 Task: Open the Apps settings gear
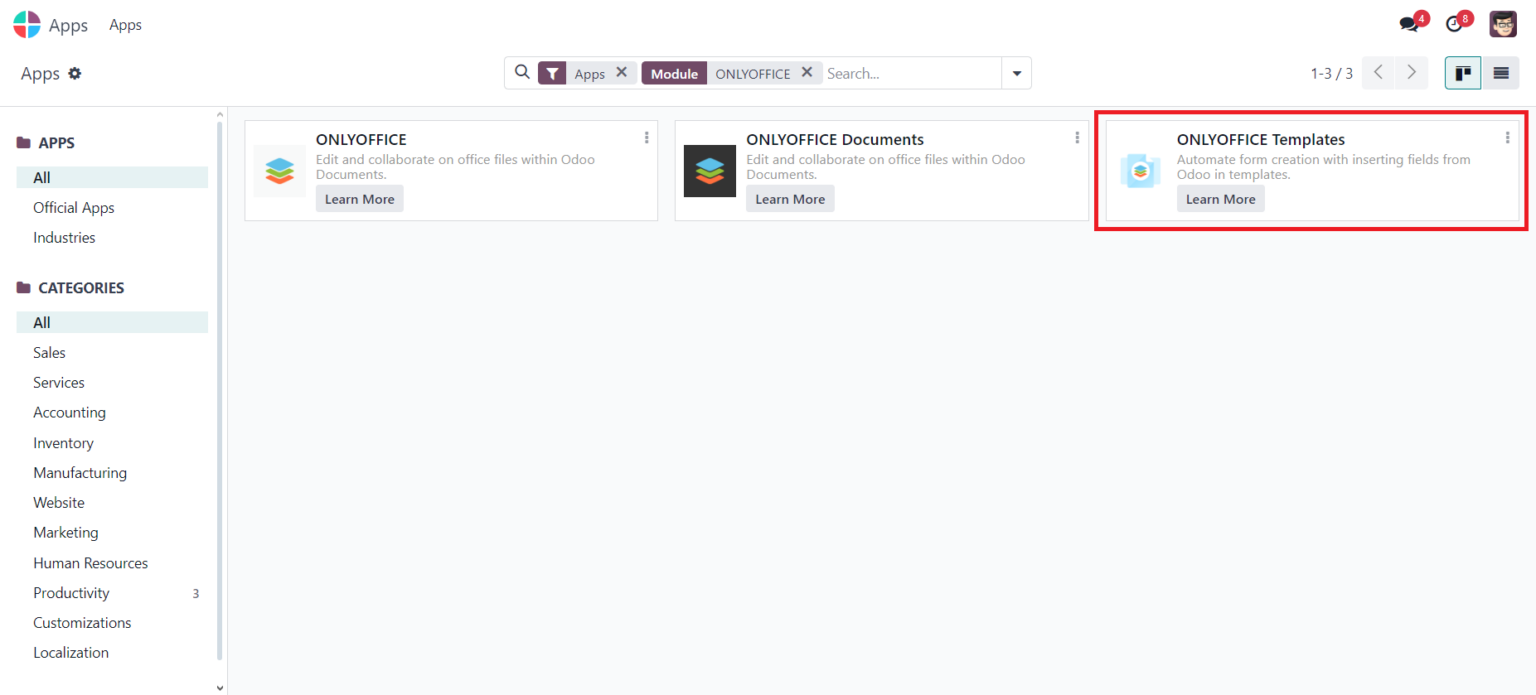pyautogui.click(x=76, y=73)
